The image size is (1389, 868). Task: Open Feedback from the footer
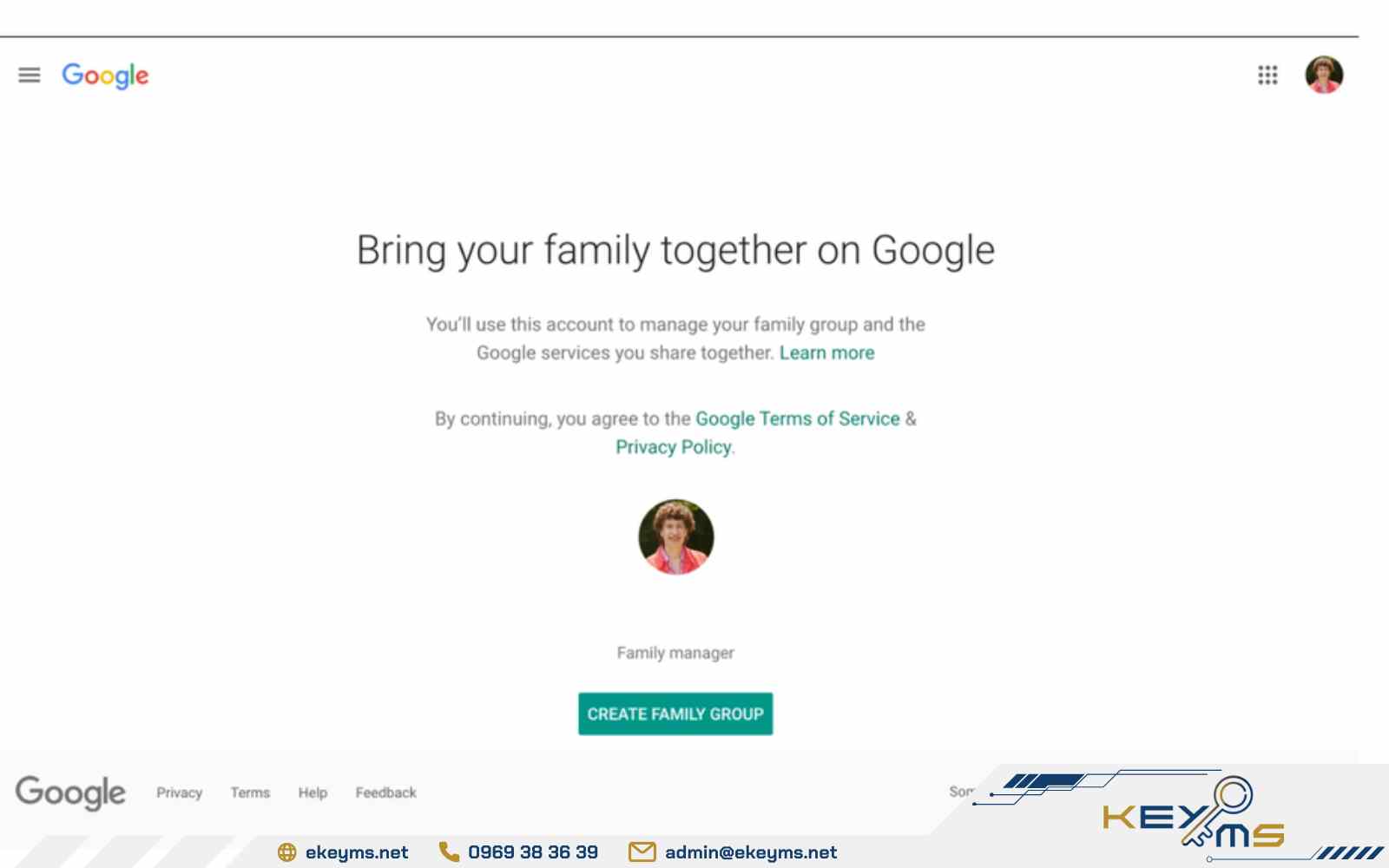click(x=385, y=792)
